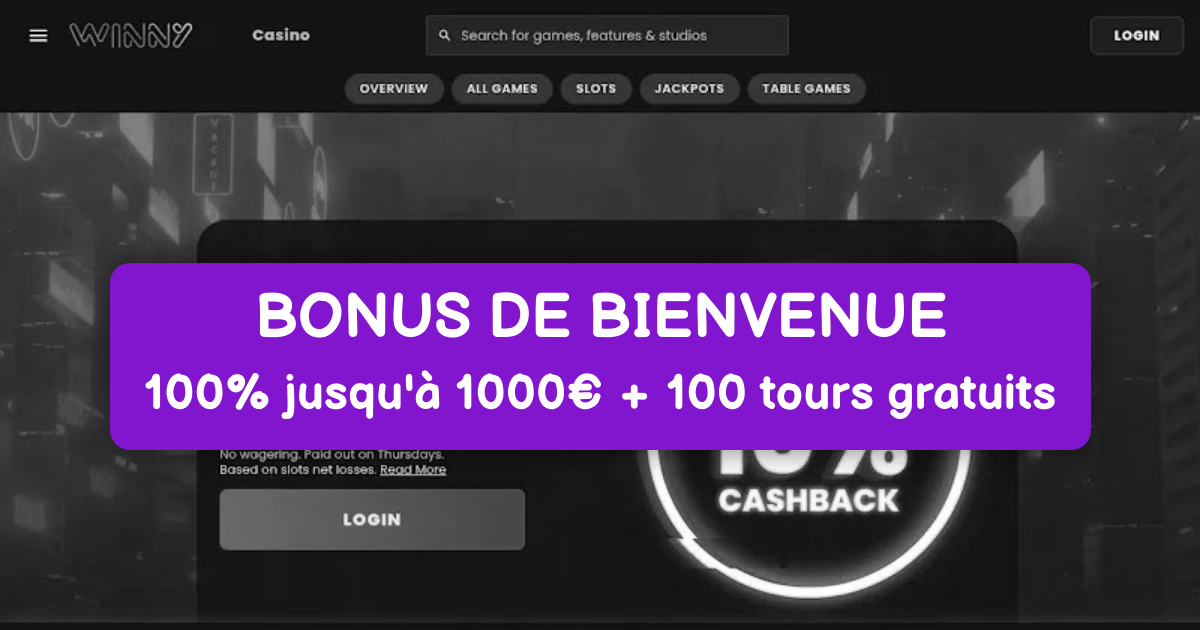Click the BONUS DE BIENVENUE heading
This screenshot has width=1200, height=630.
point(601,317)
